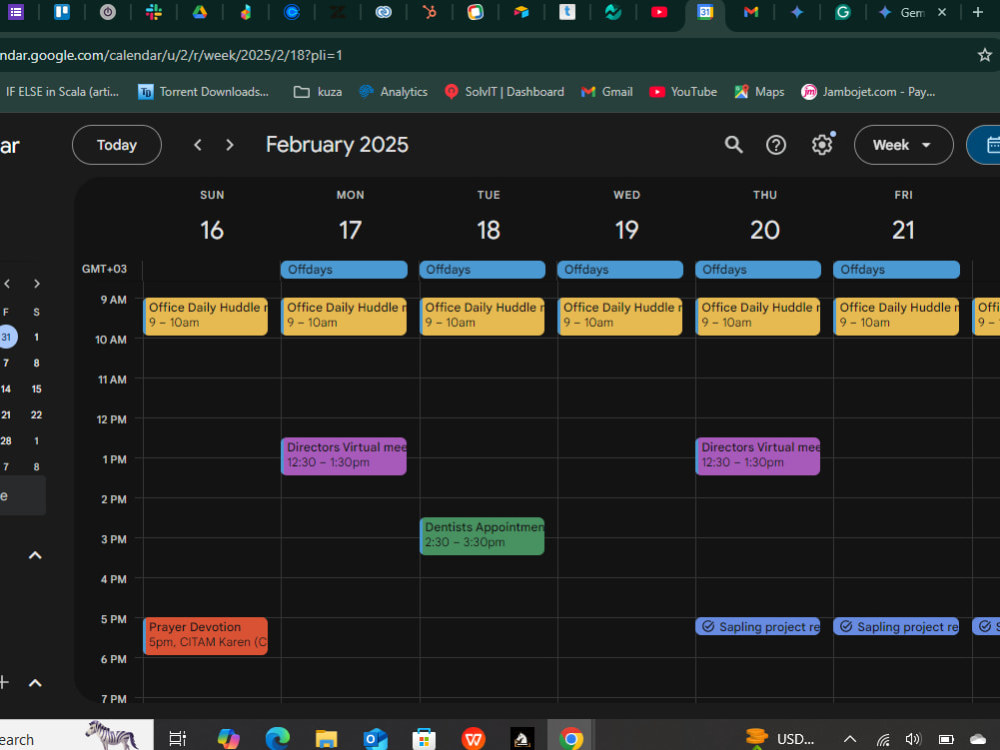Open Copilot from the taskbar
The image size is (1000, 750).
(228, 739)
